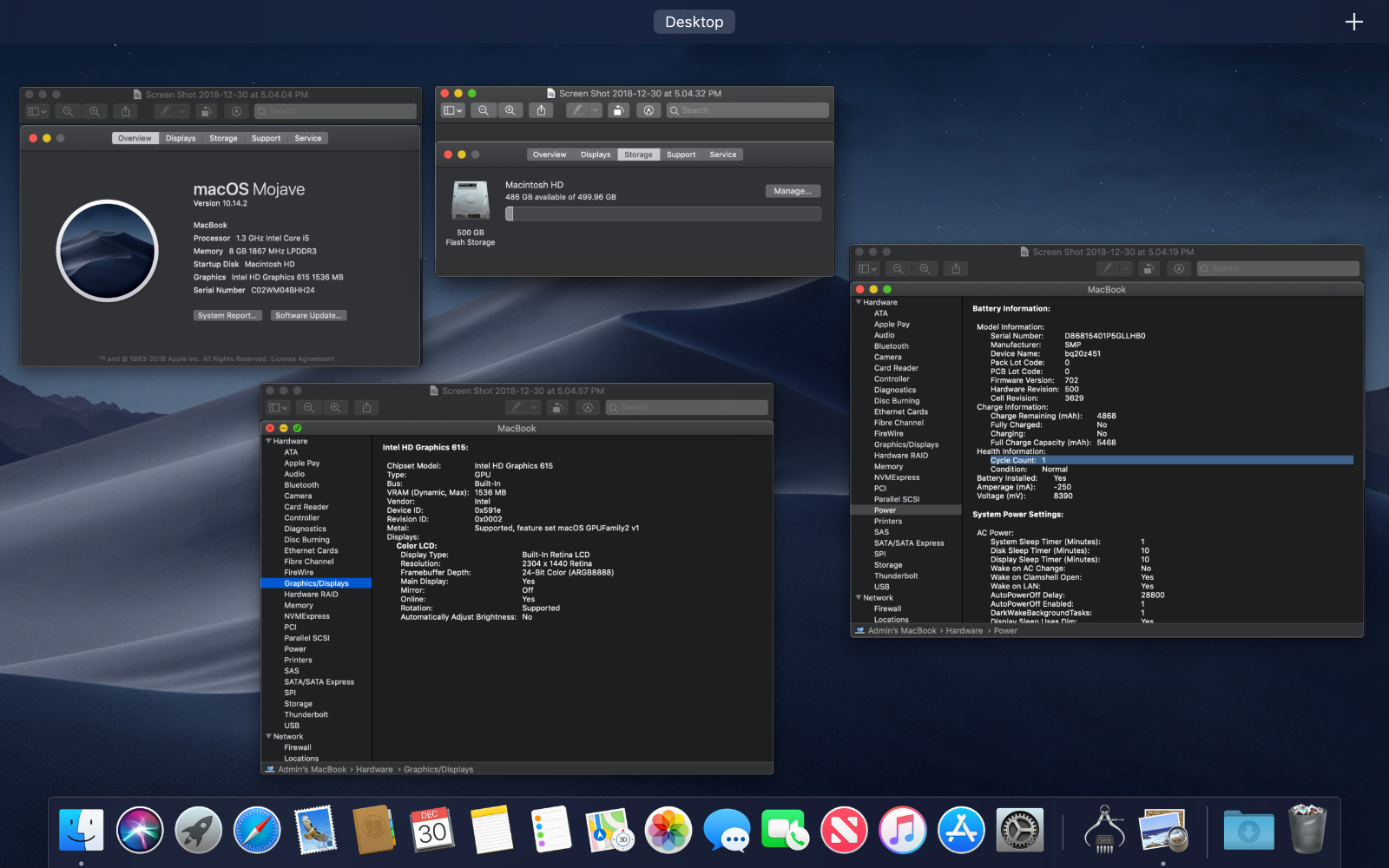Open System Preferences from the Dock

coord(1020,830)
